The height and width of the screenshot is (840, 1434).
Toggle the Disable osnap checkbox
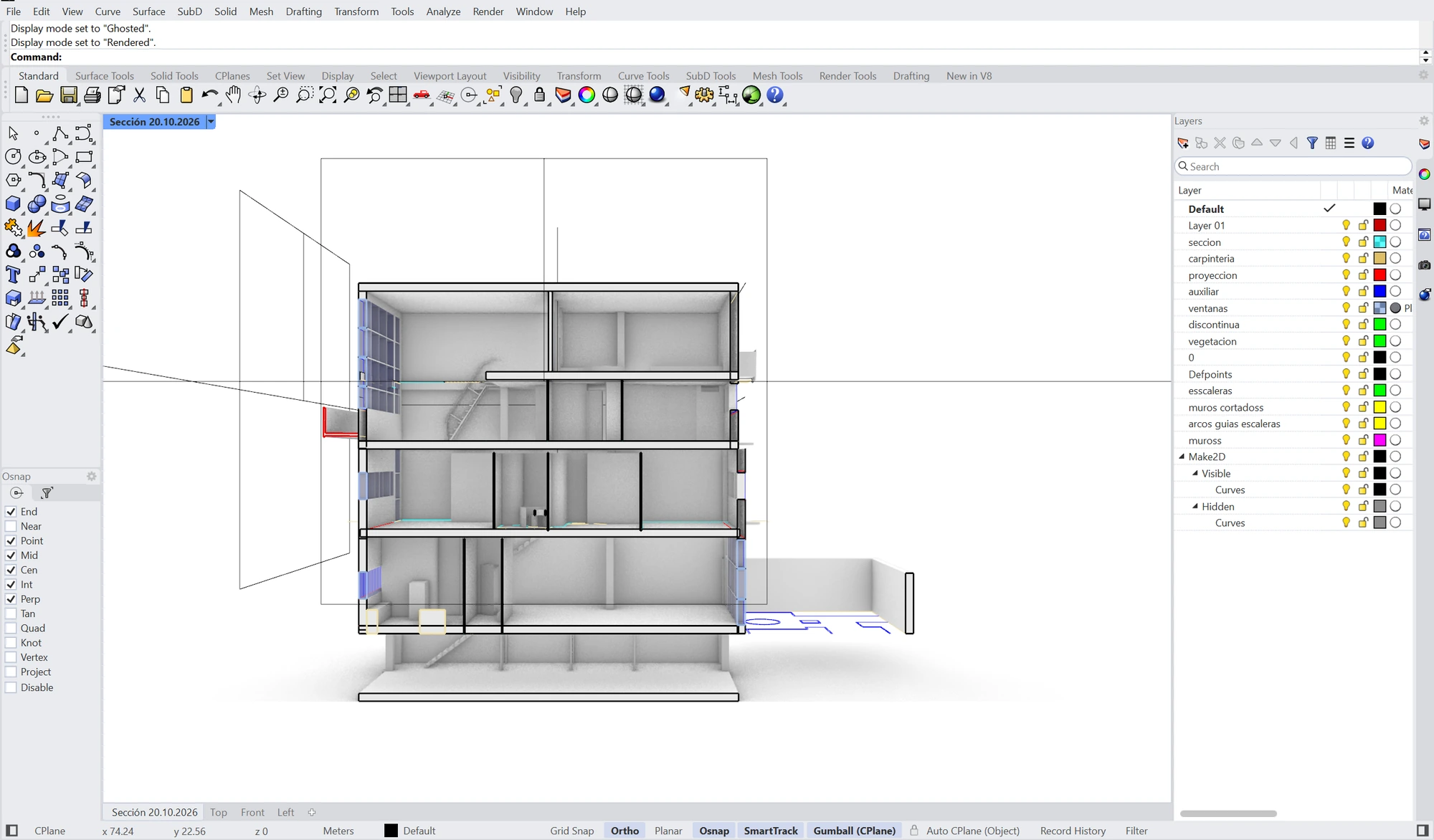tap(11, 687)
